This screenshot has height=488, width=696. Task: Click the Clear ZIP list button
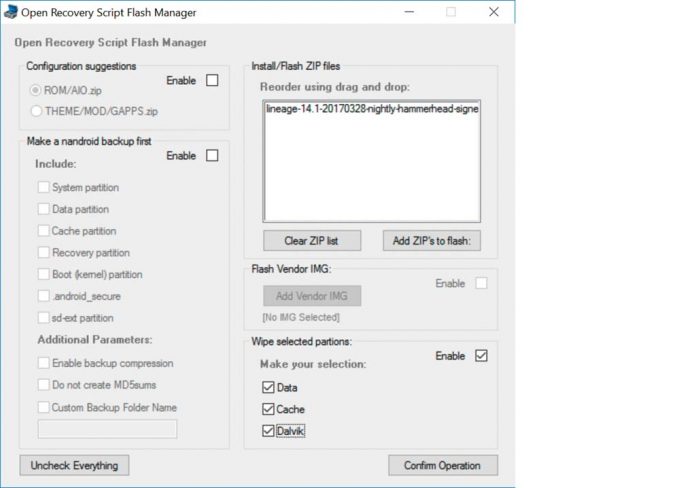click(x=312, y=240)
